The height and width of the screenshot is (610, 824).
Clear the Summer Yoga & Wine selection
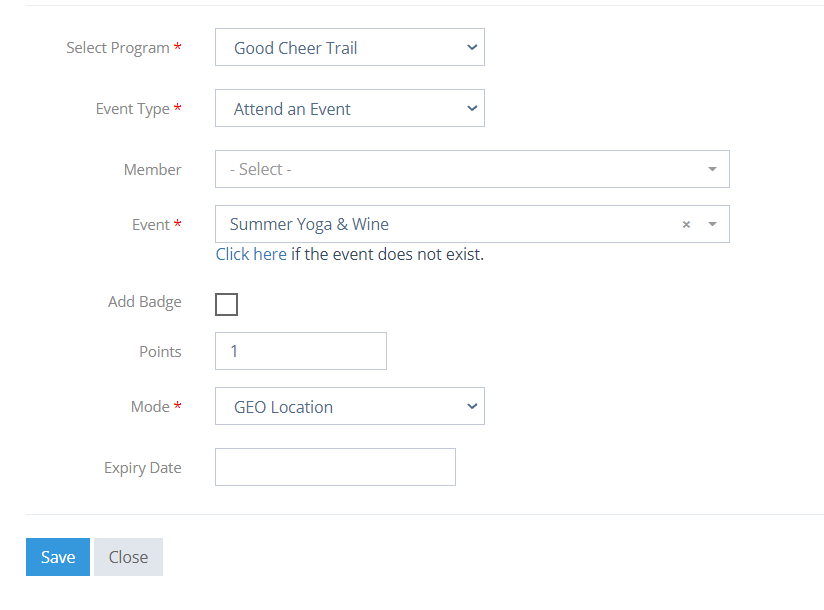[x=686, y=224]
